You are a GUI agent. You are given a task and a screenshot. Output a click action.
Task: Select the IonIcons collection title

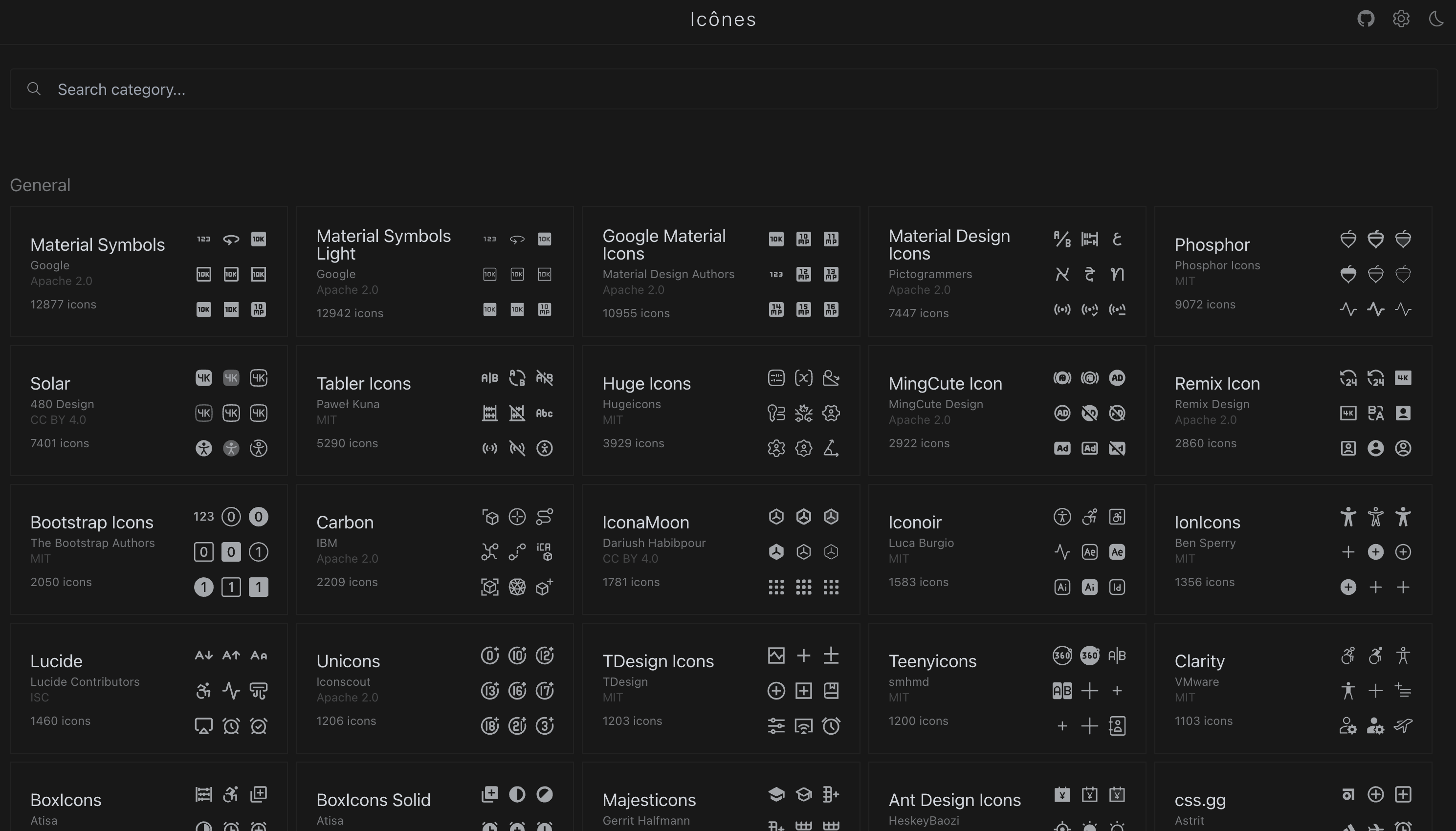click(1207, 522)
